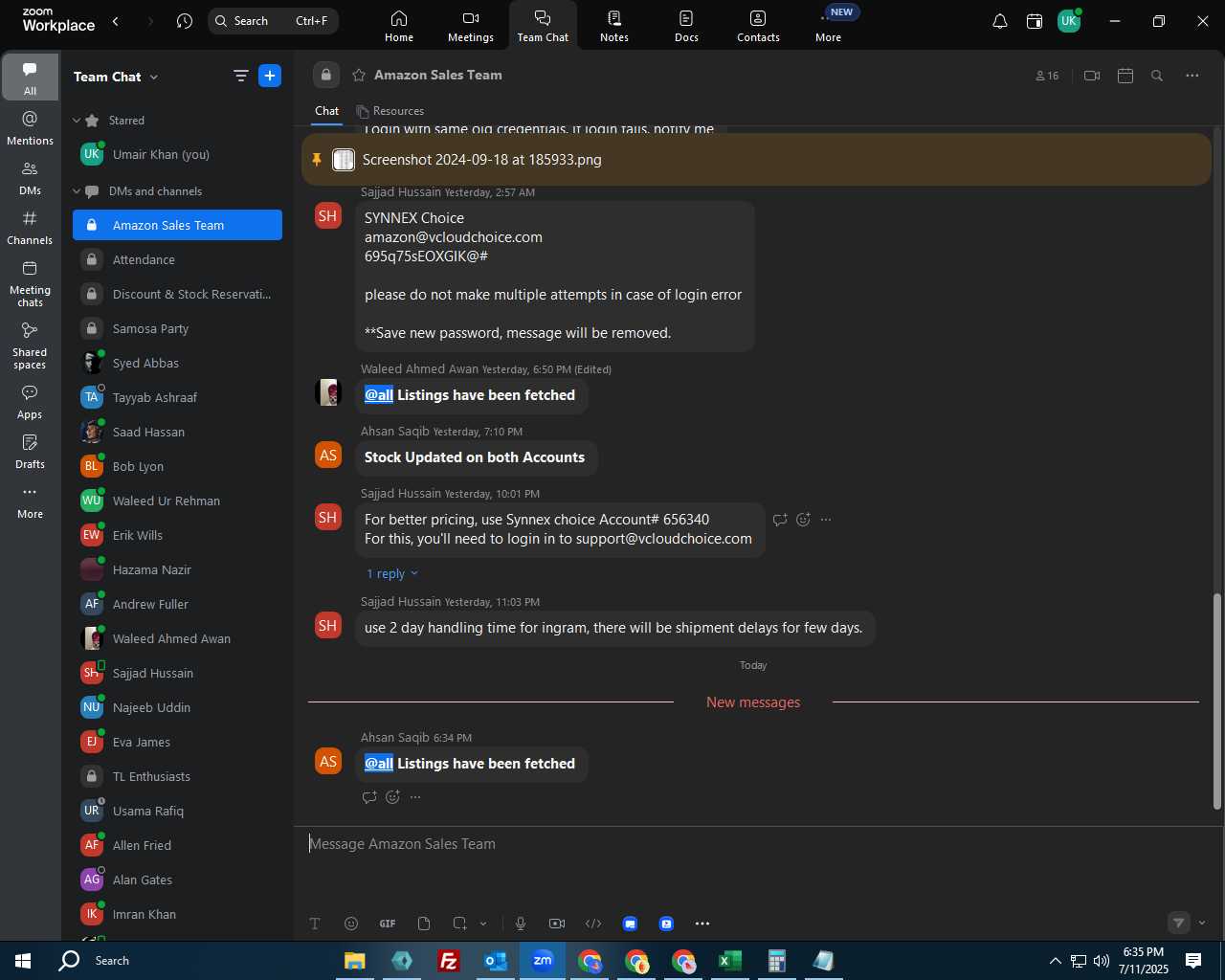Start a video meeting with the channel

(x=1092, y=76)
